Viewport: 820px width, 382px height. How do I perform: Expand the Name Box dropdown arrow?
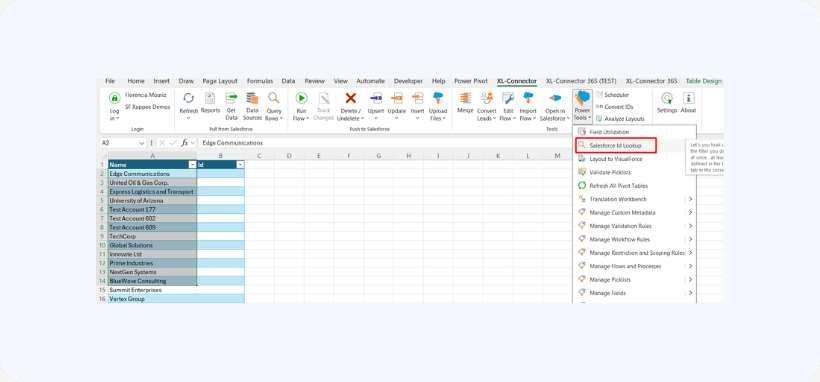pyautogui.click(x=142, y=143)
